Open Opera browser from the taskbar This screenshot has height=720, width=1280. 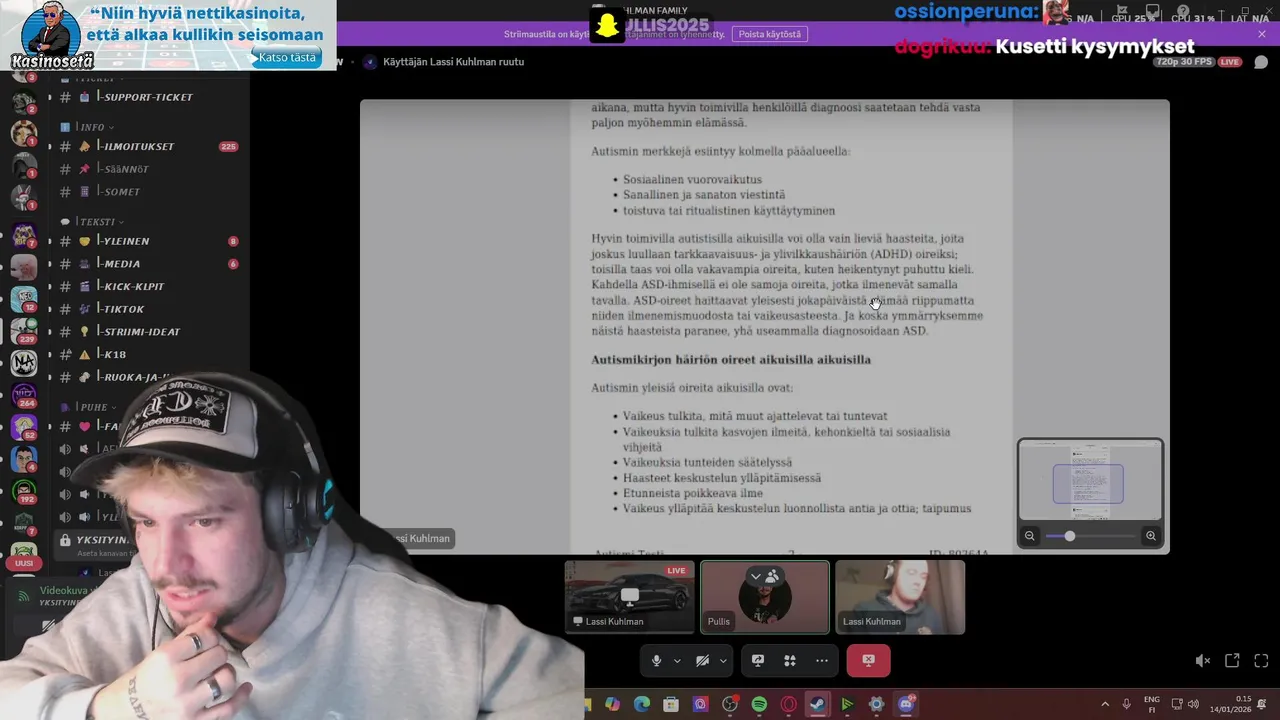point(788,705)
